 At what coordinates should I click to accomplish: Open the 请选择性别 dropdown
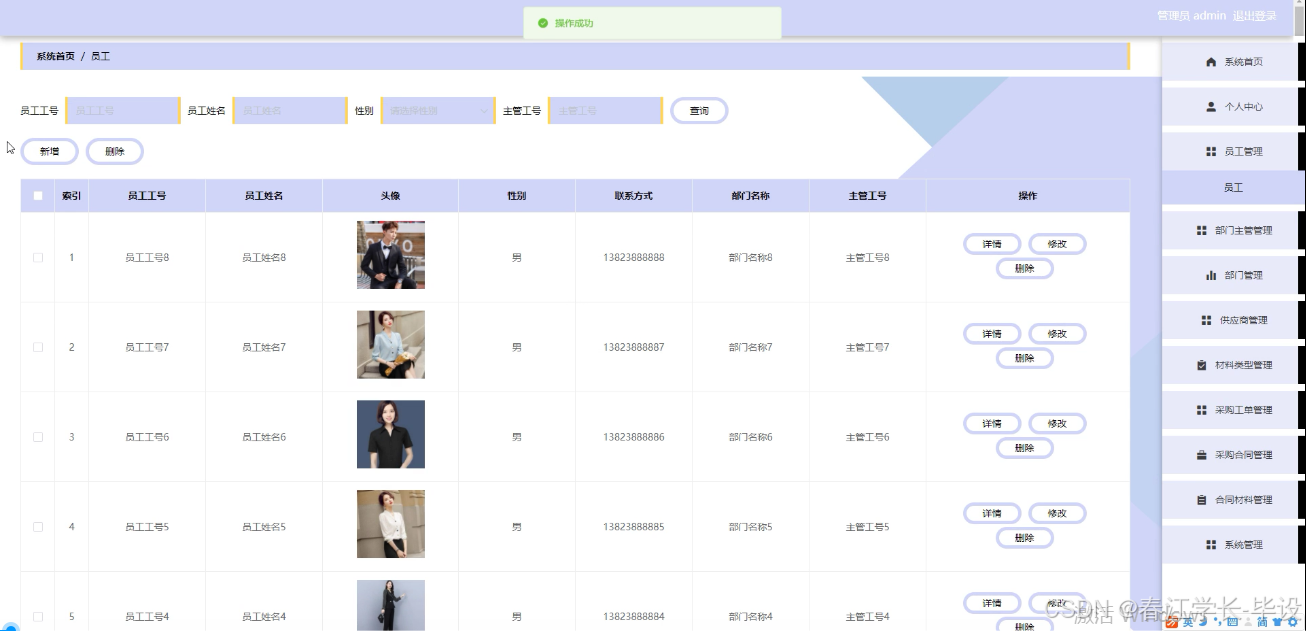click(x=437, y=110)
